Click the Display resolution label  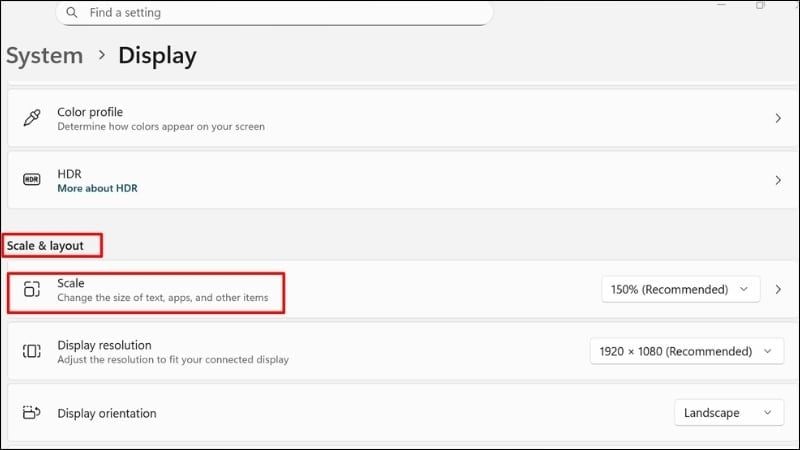click(106, 344)
